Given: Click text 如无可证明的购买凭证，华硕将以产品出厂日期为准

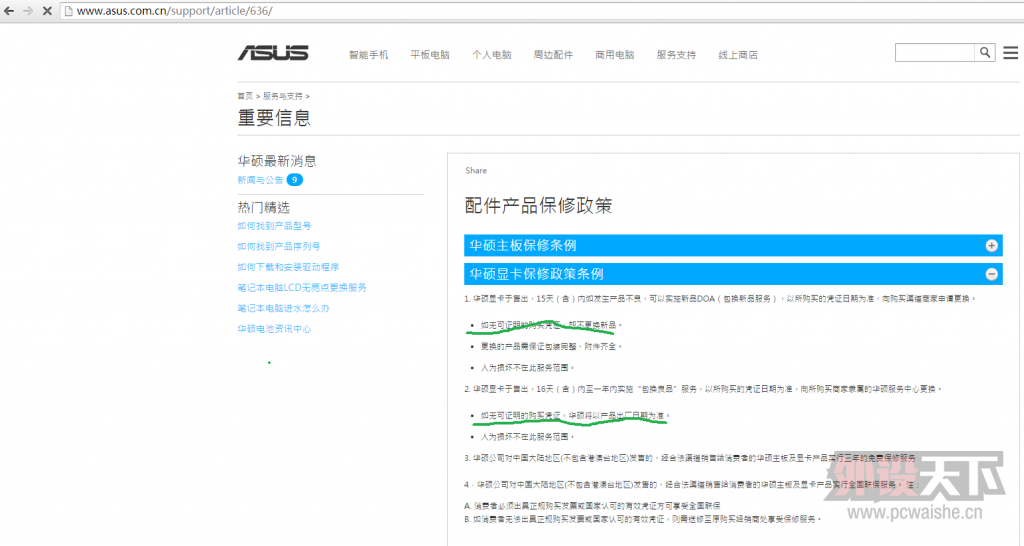Looking at the screenshot, I should coord(575,415).
